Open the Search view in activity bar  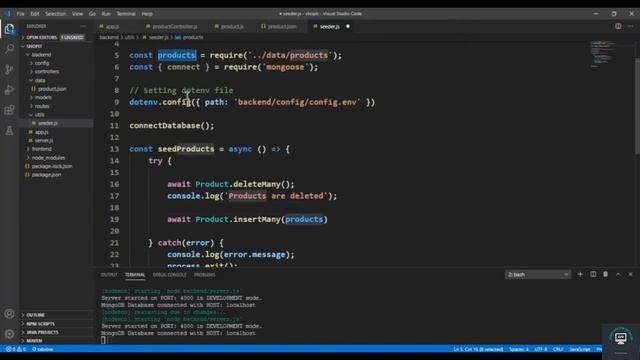pyautogui.click(x=9, y=49)
